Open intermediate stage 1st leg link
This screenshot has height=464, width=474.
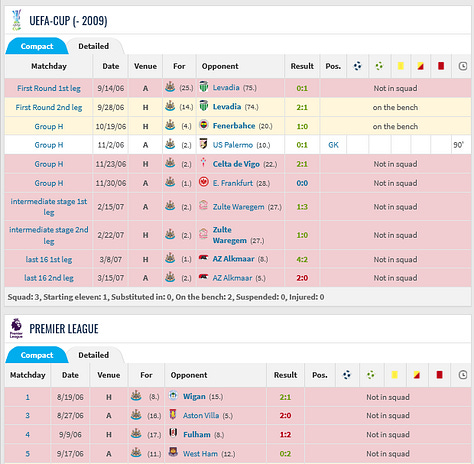[x=49, y=207]
